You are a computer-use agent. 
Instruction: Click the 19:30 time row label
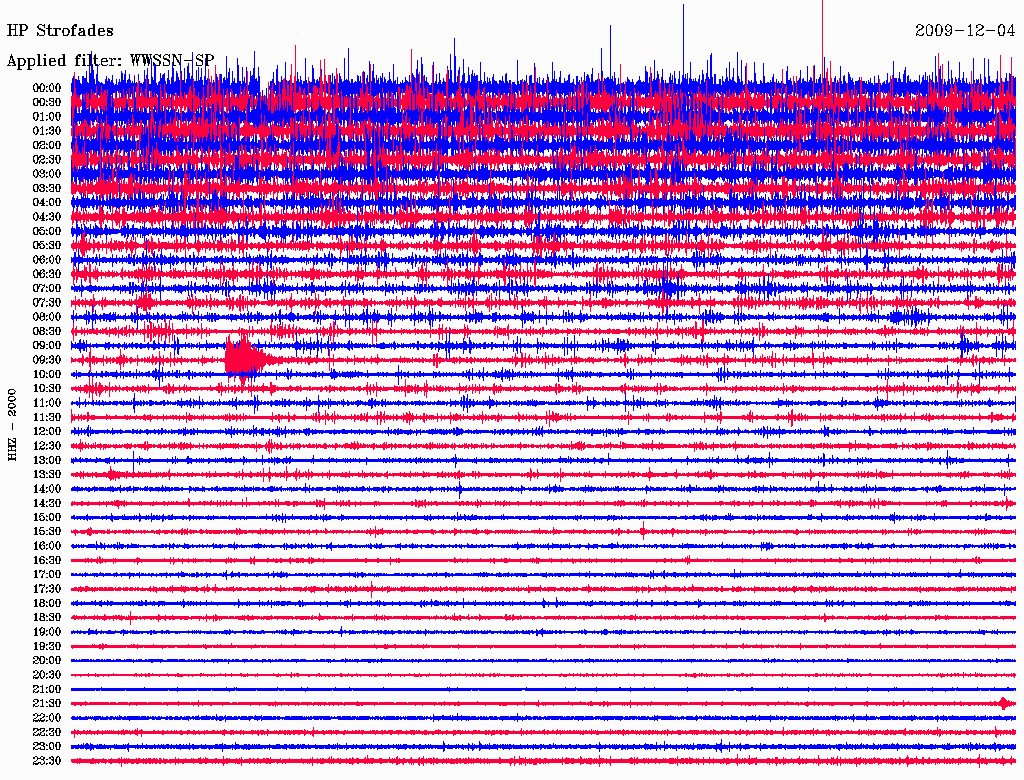click(47, 646)
